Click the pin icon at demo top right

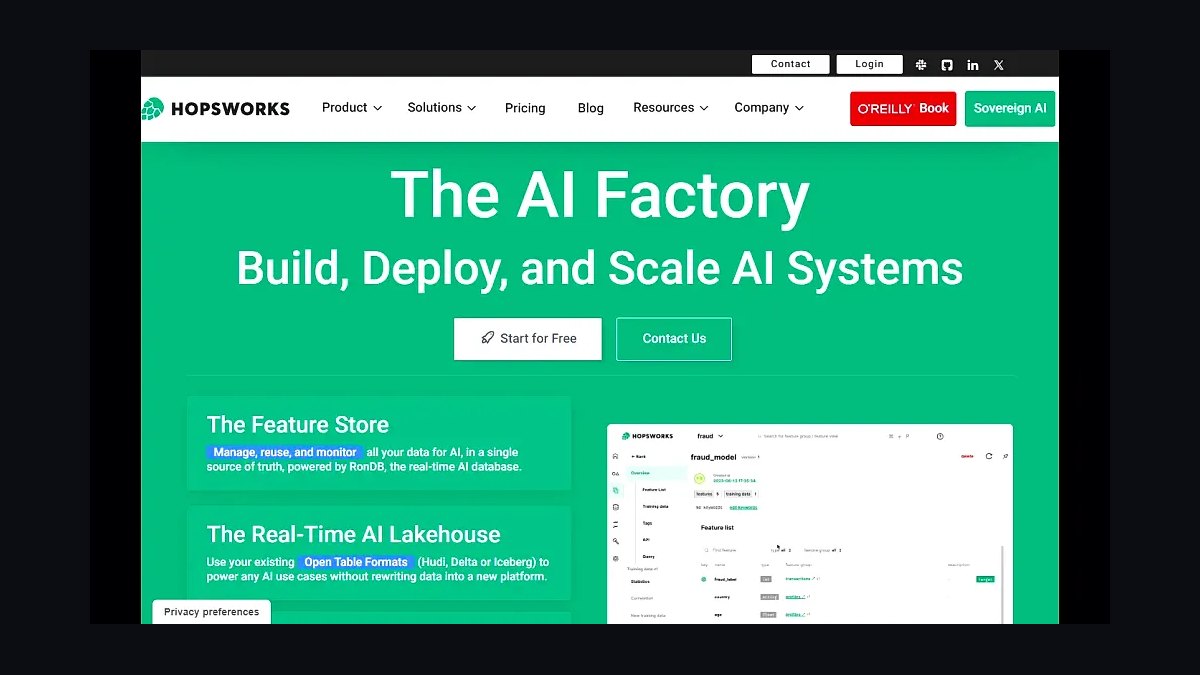tap(1005, 456)
